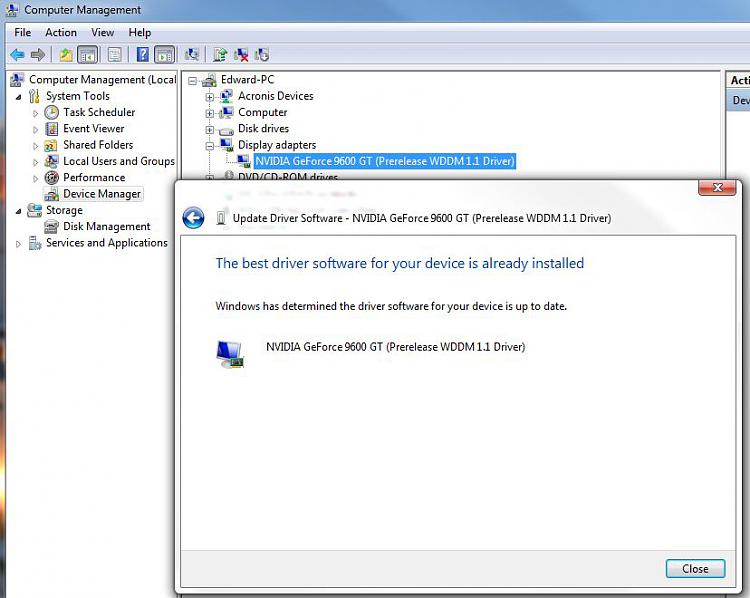Viewport: 750px width, 598px height.
Task: Select Event Viewer in the tree
Action: pyautogui.click(x=94, y=129)
